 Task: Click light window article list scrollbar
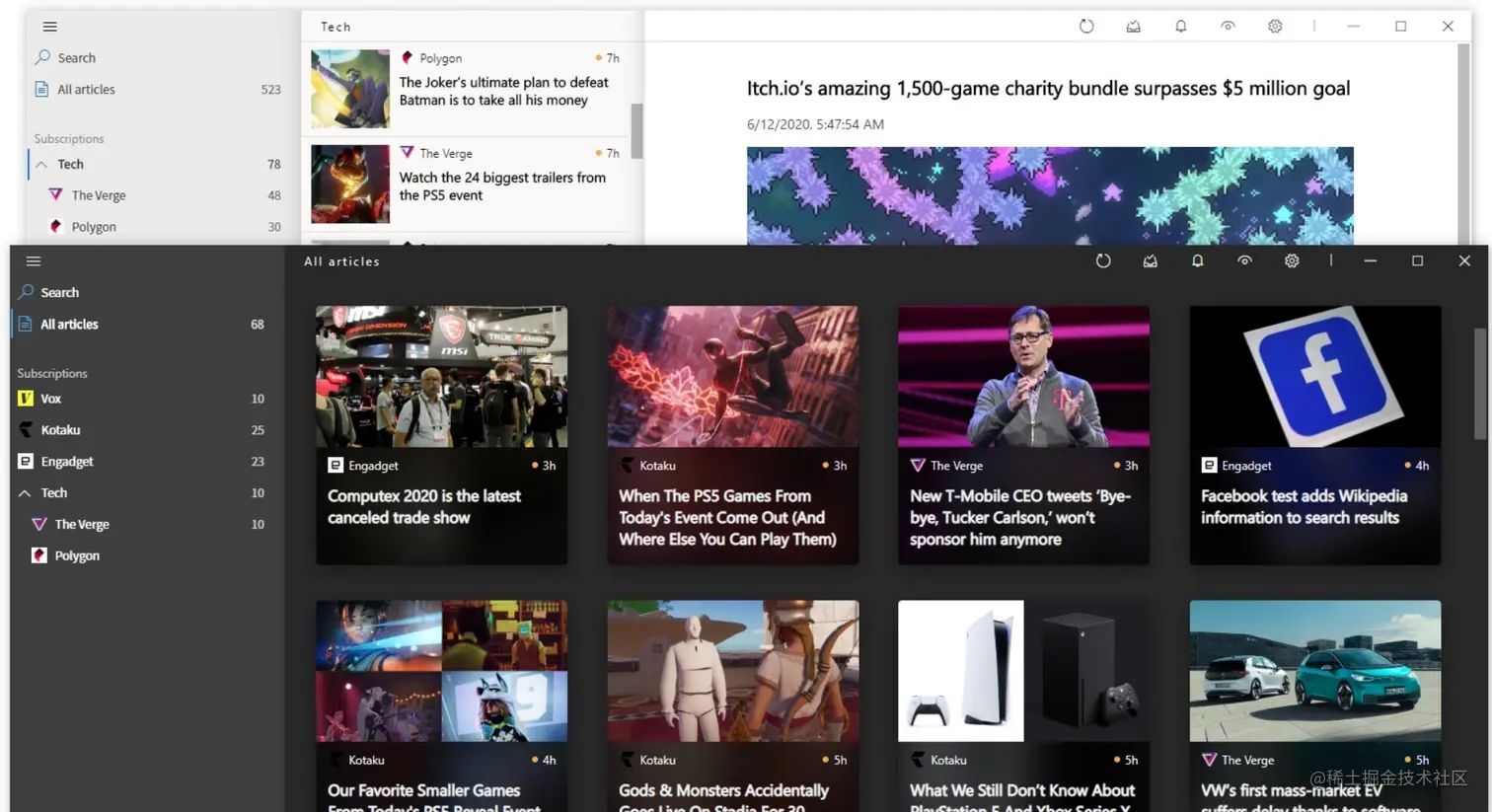pyautogui.click(x=636, y=130)
